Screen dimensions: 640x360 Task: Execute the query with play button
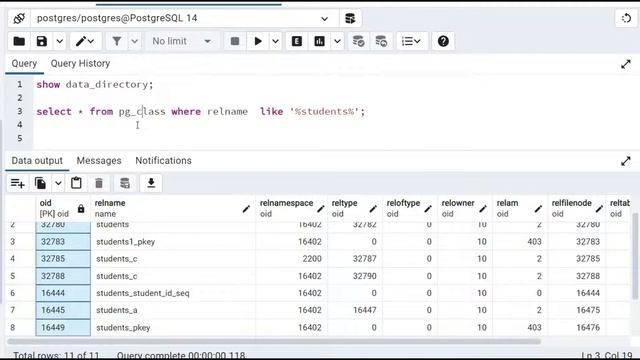[258, 41]
